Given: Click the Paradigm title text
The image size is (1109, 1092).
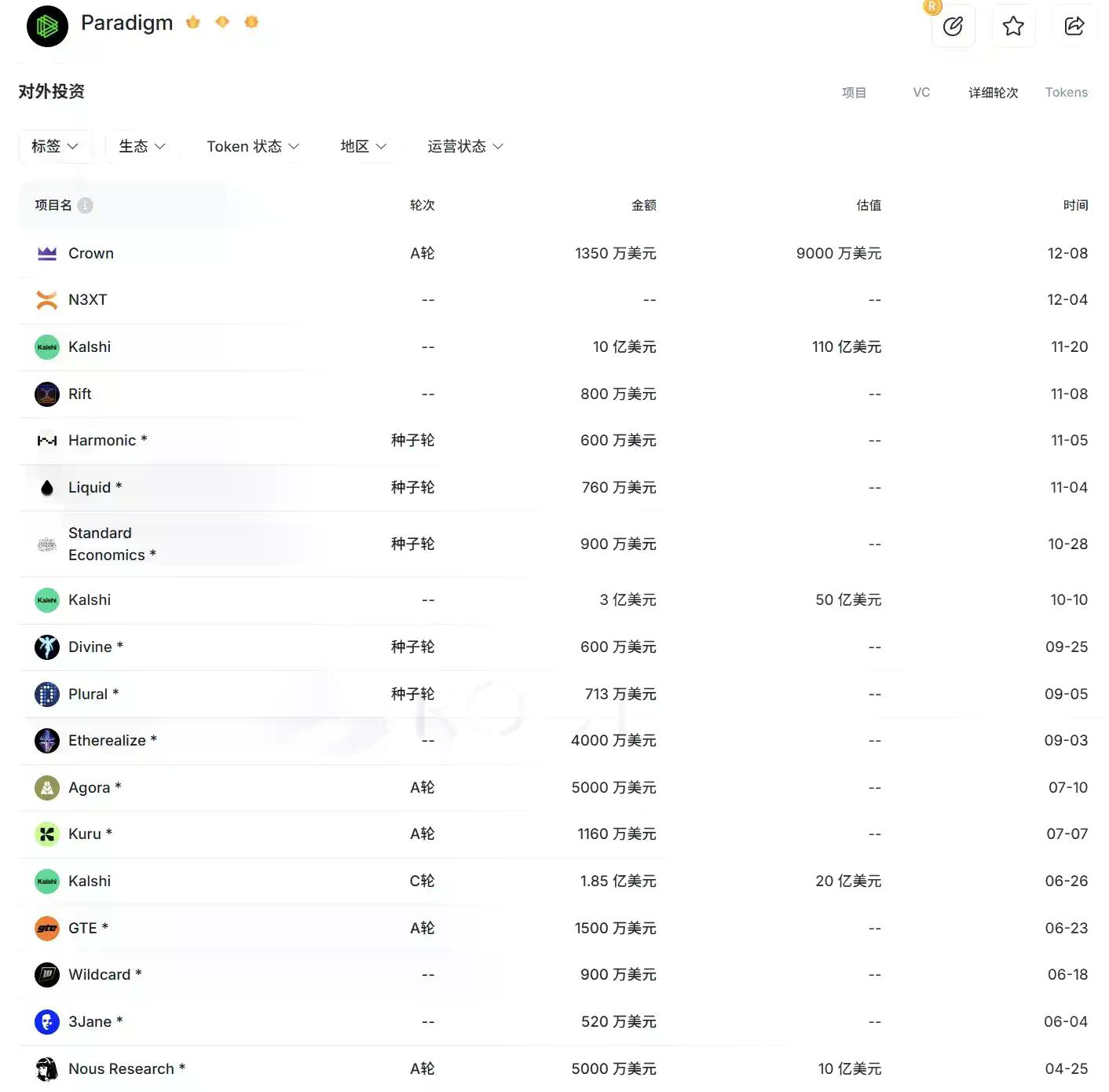Looking at the screenshot, I should click(x=126, y=23).
